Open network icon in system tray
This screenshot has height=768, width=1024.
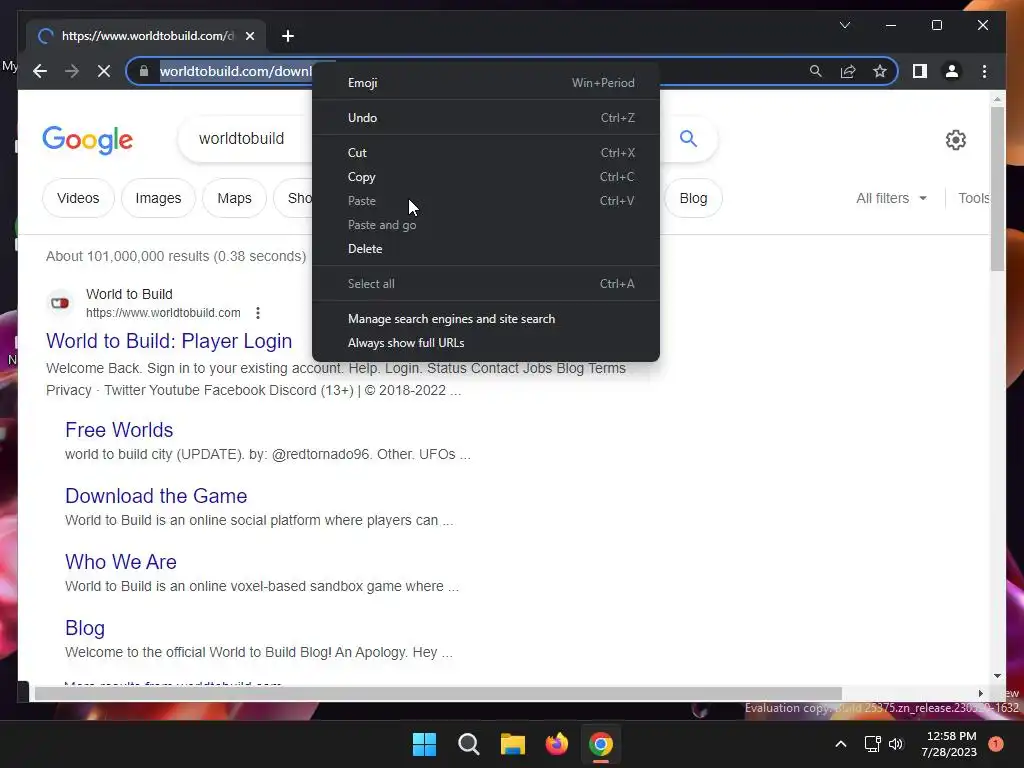[x=872, y=744]
